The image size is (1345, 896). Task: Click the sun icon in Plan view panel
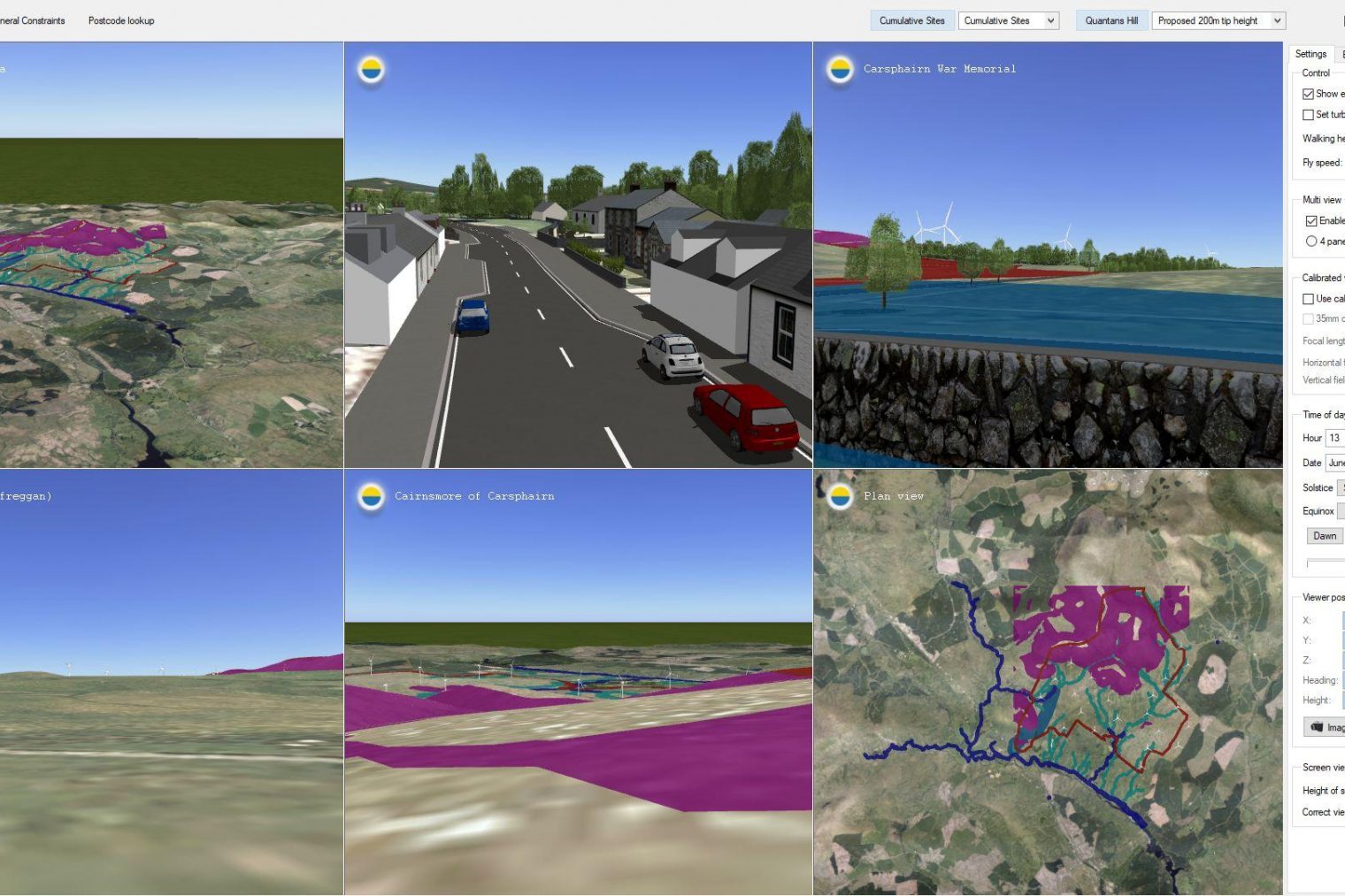click(x=839, y=496)
